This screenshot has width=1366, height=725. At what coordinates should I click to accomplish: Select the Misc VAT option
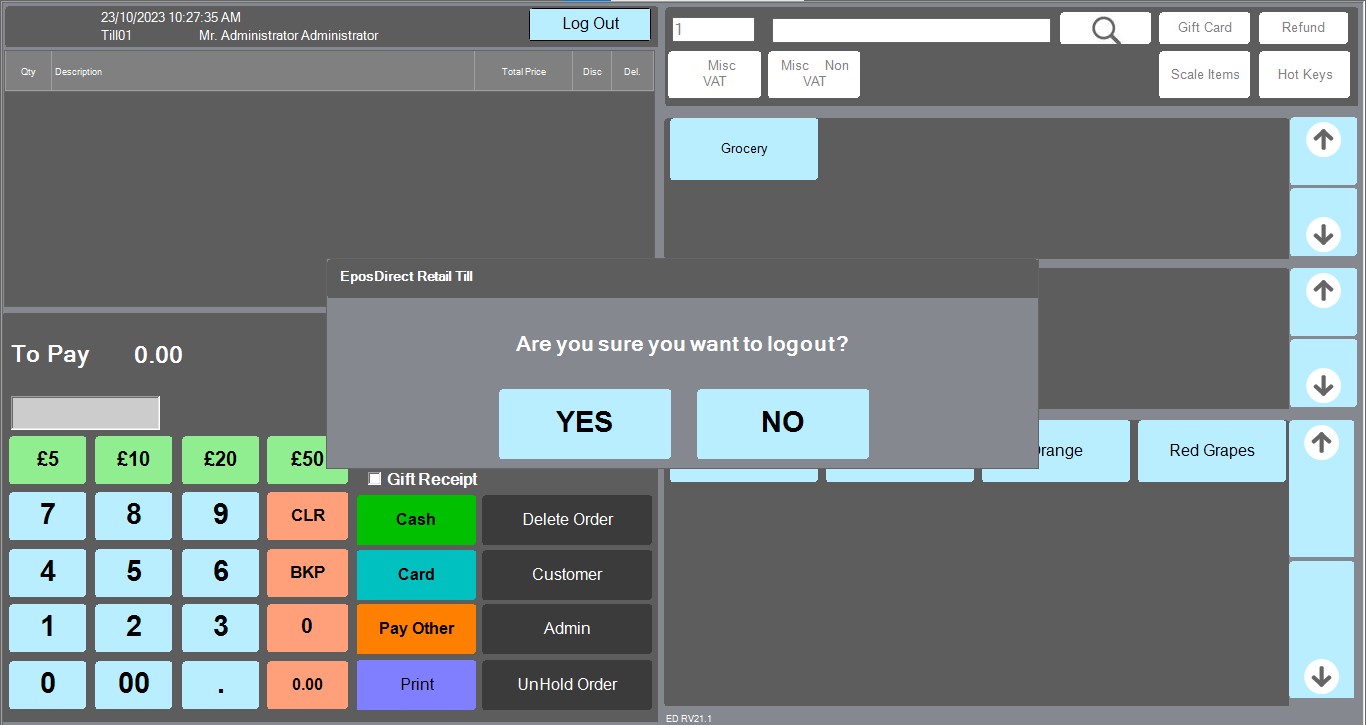[713, 74]
